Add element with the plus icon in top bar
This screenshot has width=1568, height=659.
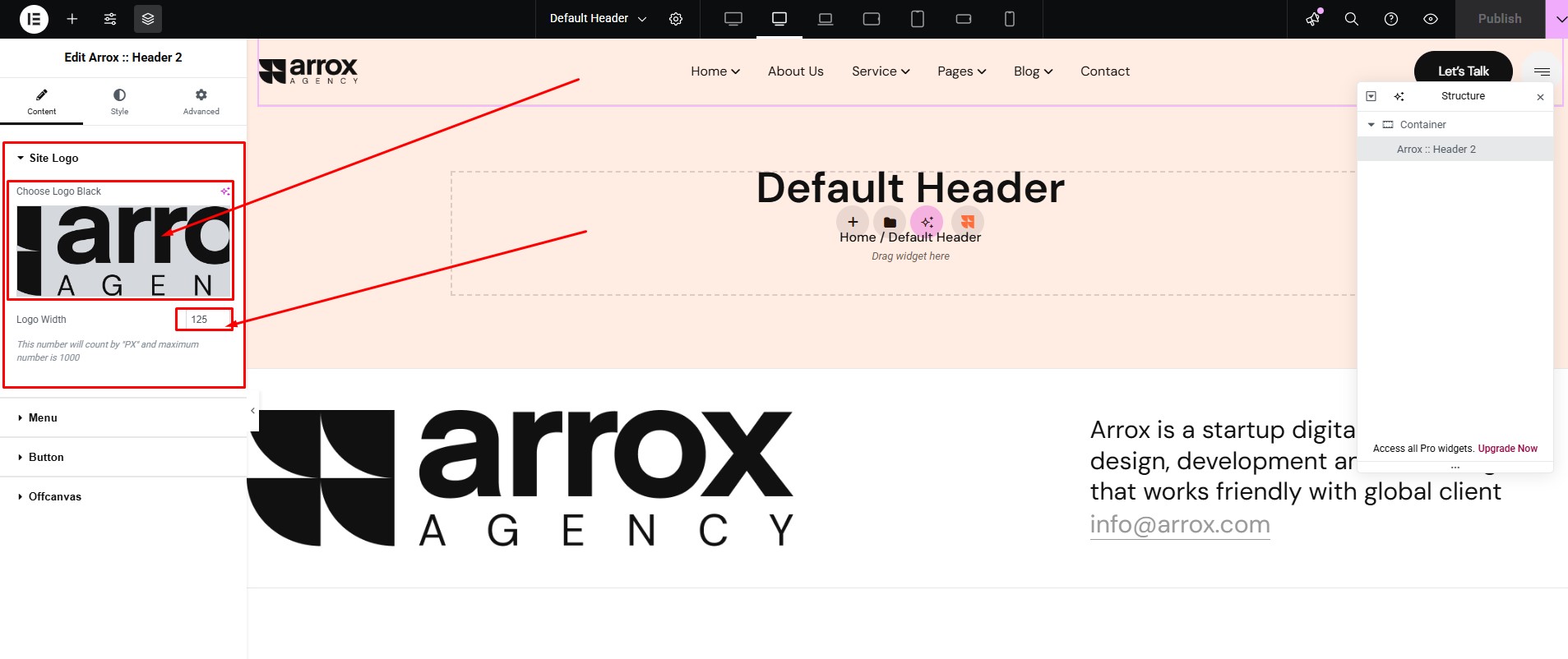tap(72, 18)
